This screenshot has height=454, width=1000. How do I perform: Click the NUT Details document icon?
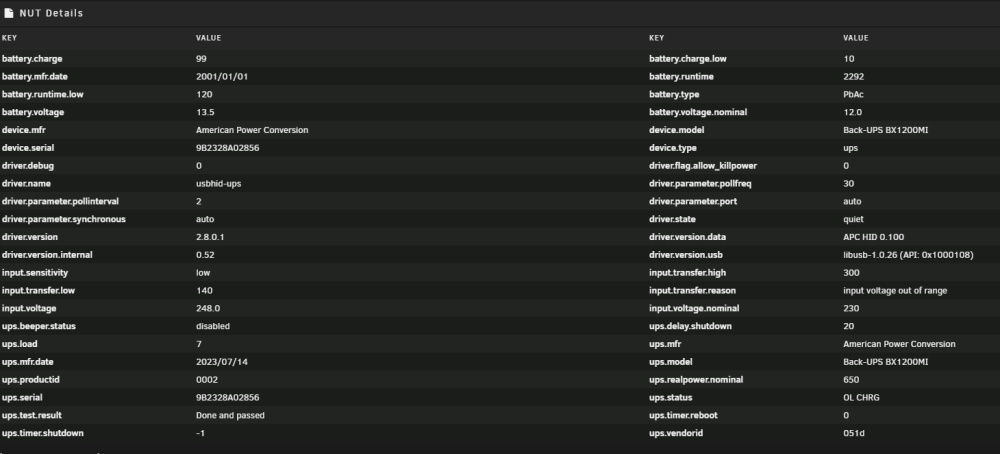click(8, 13)
